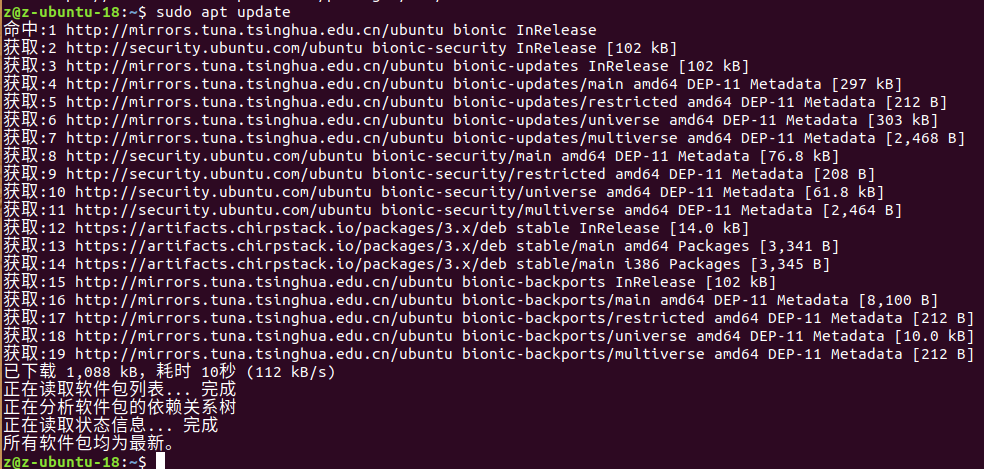Click the terminal cursor block at the prompt
This screenshot has height=469, width=984.
(161, 461)
